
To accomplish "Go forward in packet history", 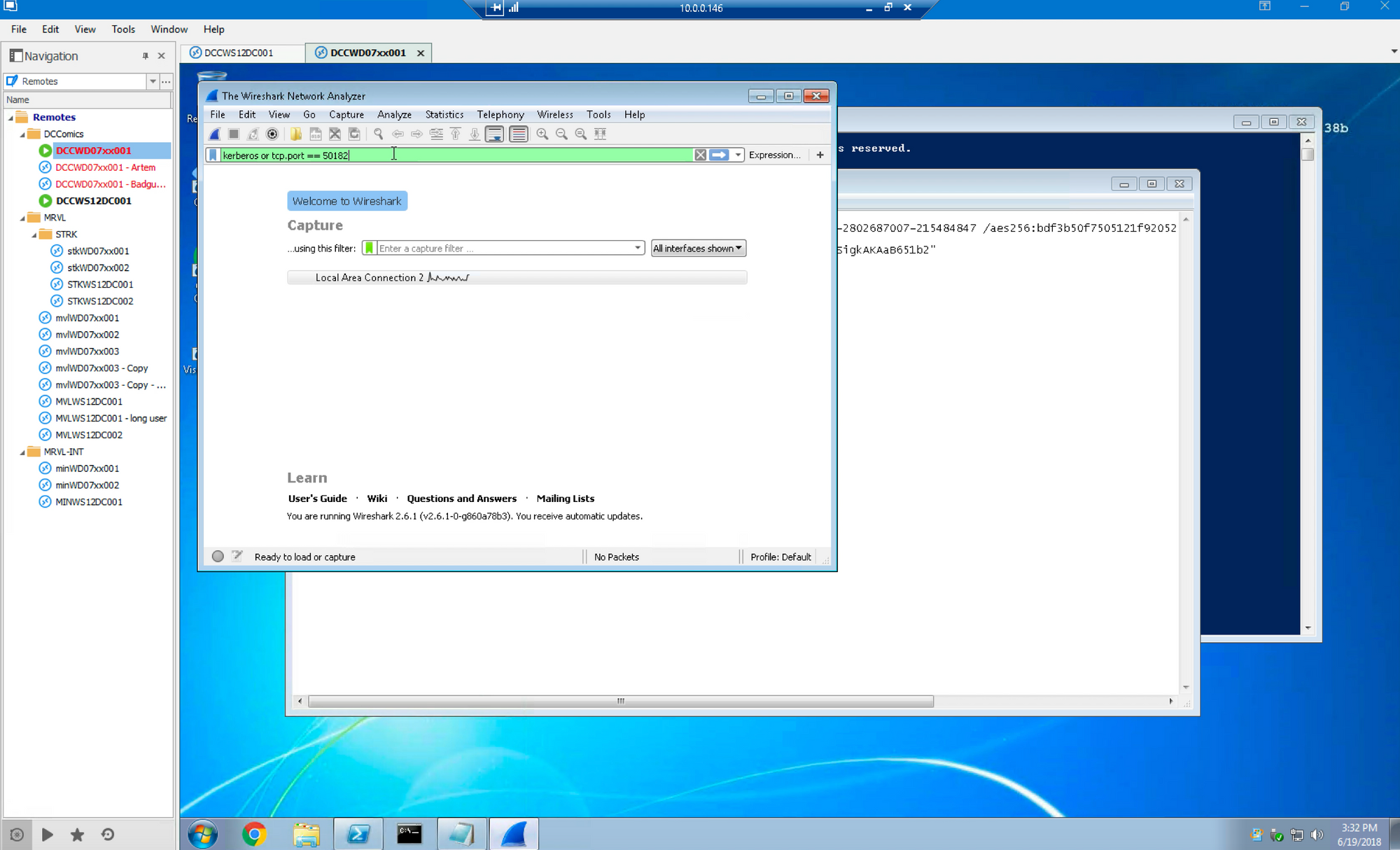I will (416, 134).
